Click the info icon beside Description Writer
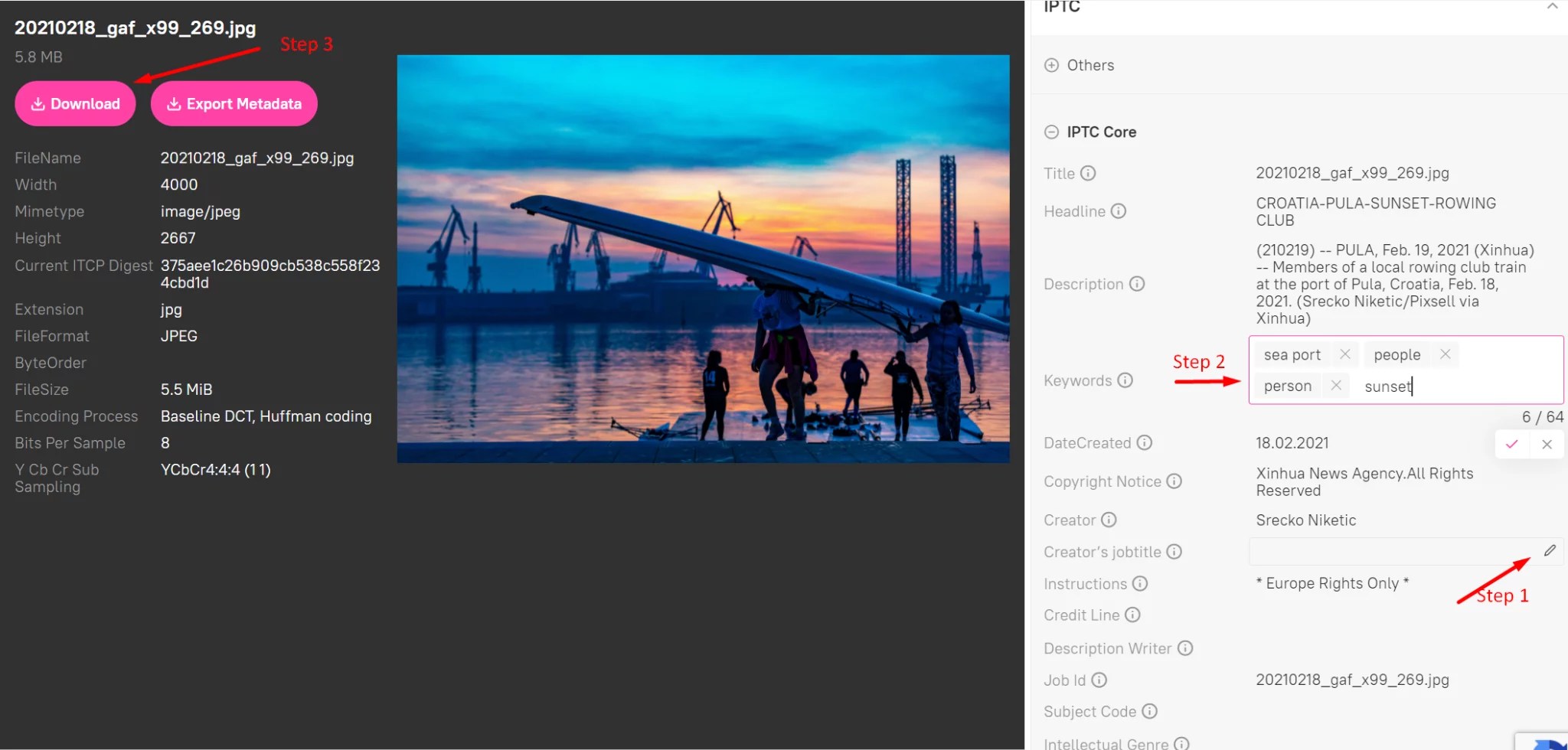The image size is (1568, 750). pyautogui.click(x=1184, y=647)
